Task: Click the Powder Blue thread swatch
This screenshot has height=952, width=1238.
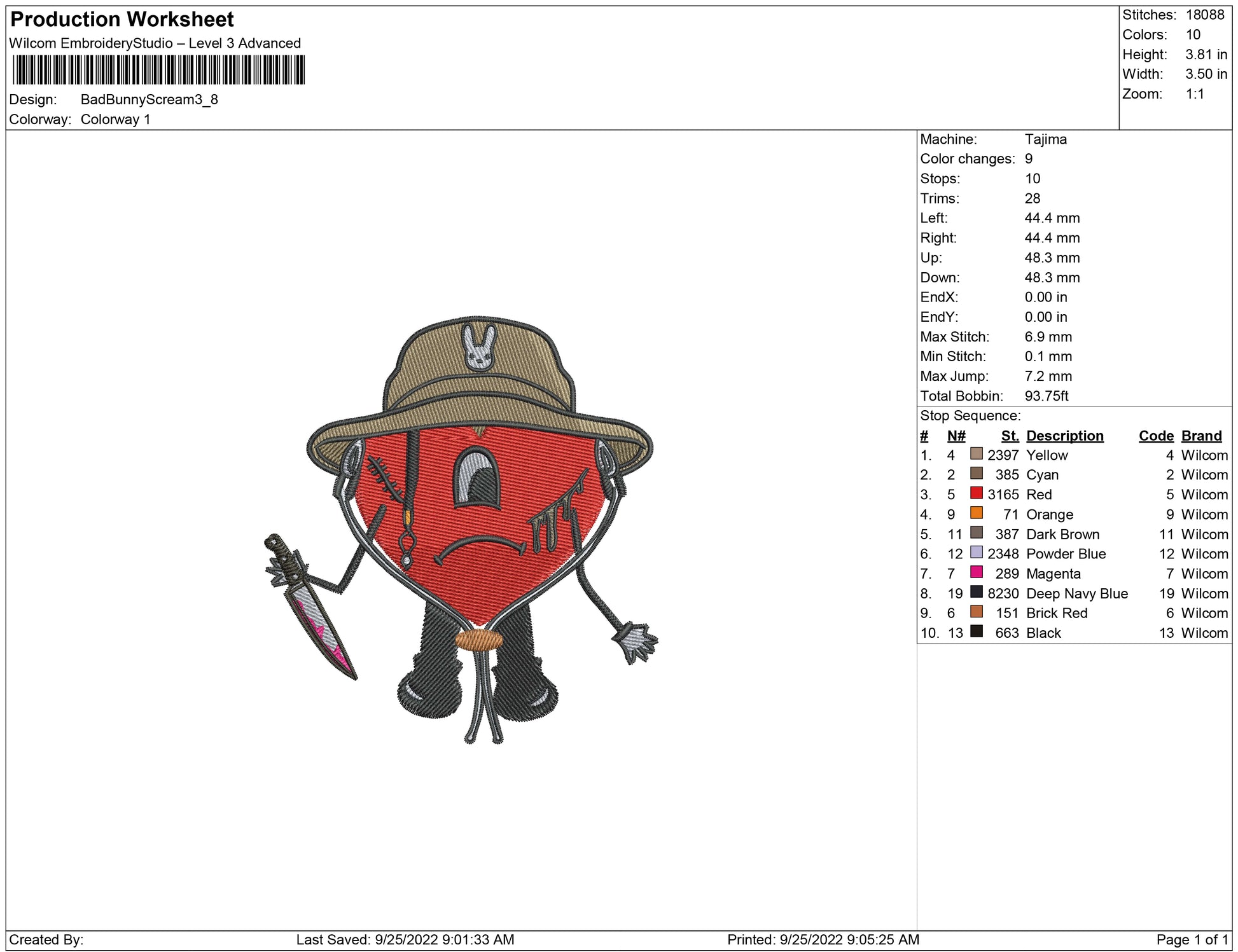Action: point(976,552)
